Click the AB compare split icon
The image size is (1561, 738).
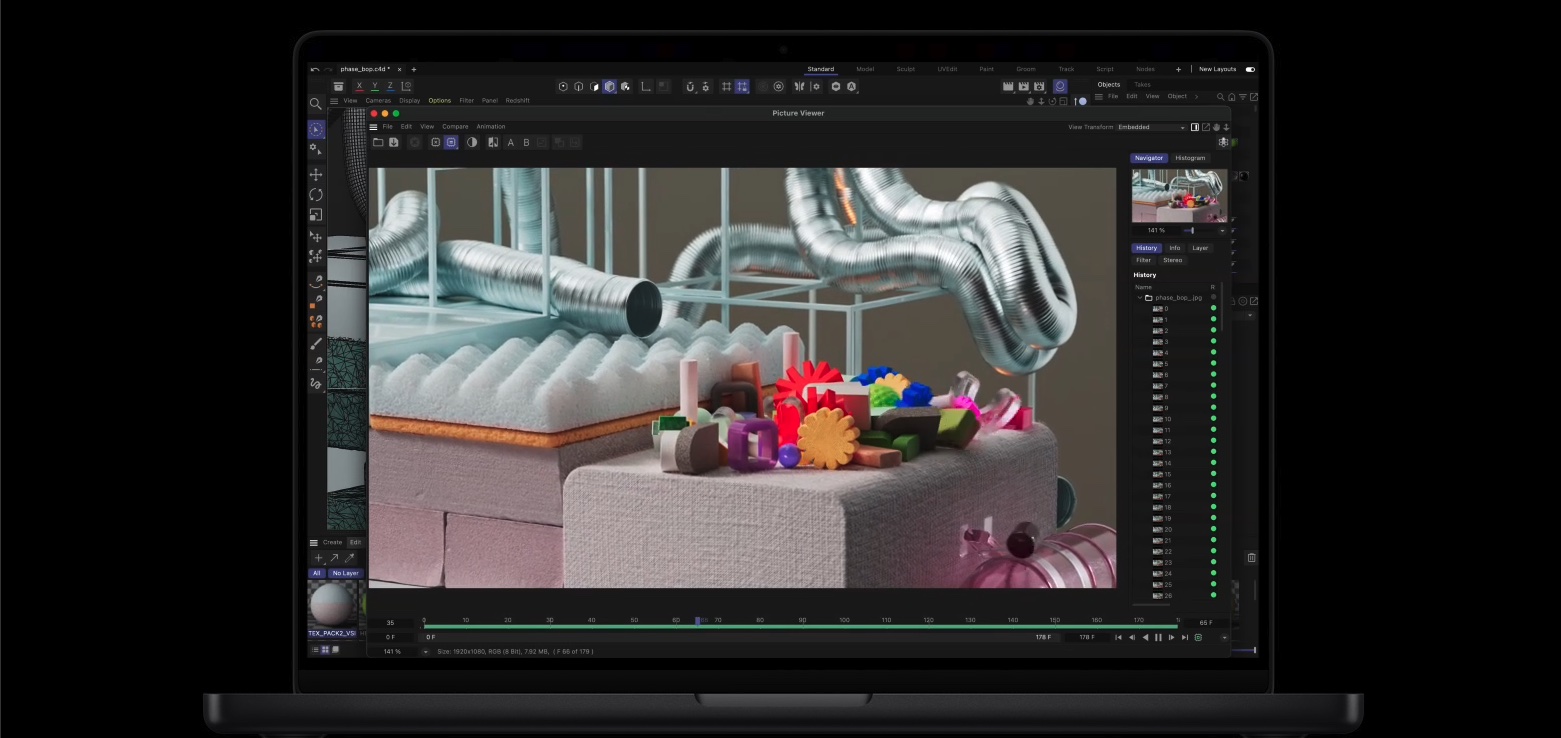tap(493, 143)
